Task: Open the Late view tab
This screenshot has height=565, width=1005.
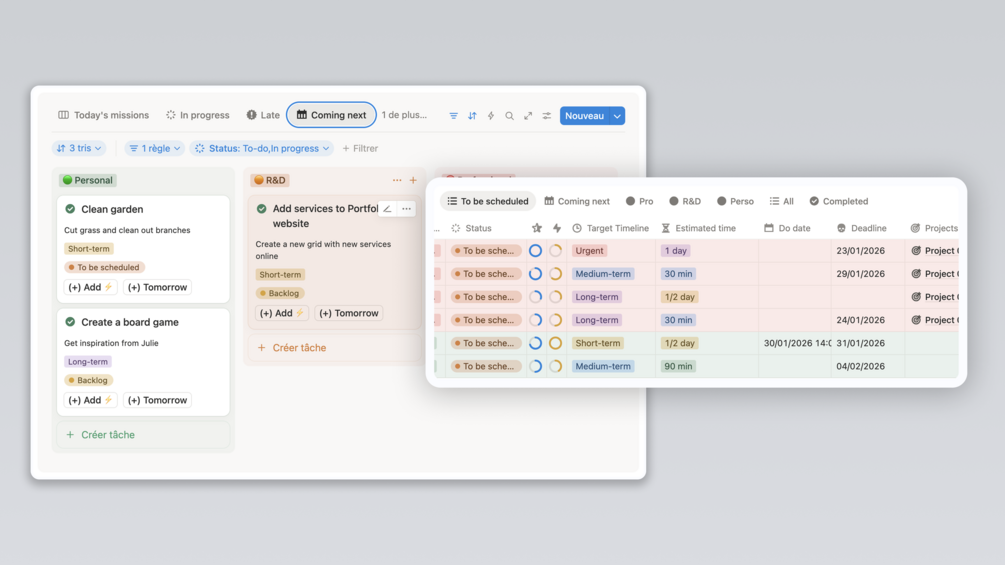Action: pos(263,115)
